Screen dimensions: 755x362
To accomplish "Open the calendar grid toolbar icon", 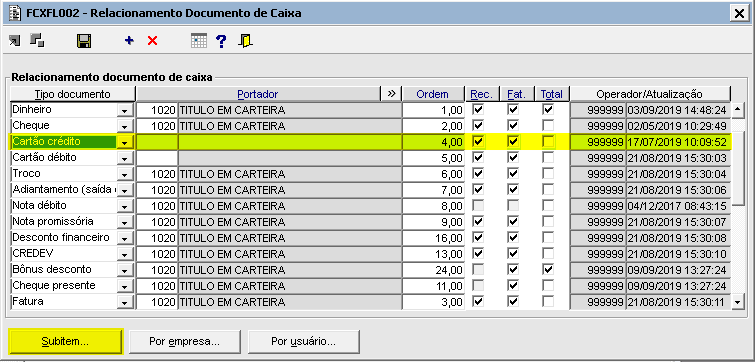I will point(199,41).
